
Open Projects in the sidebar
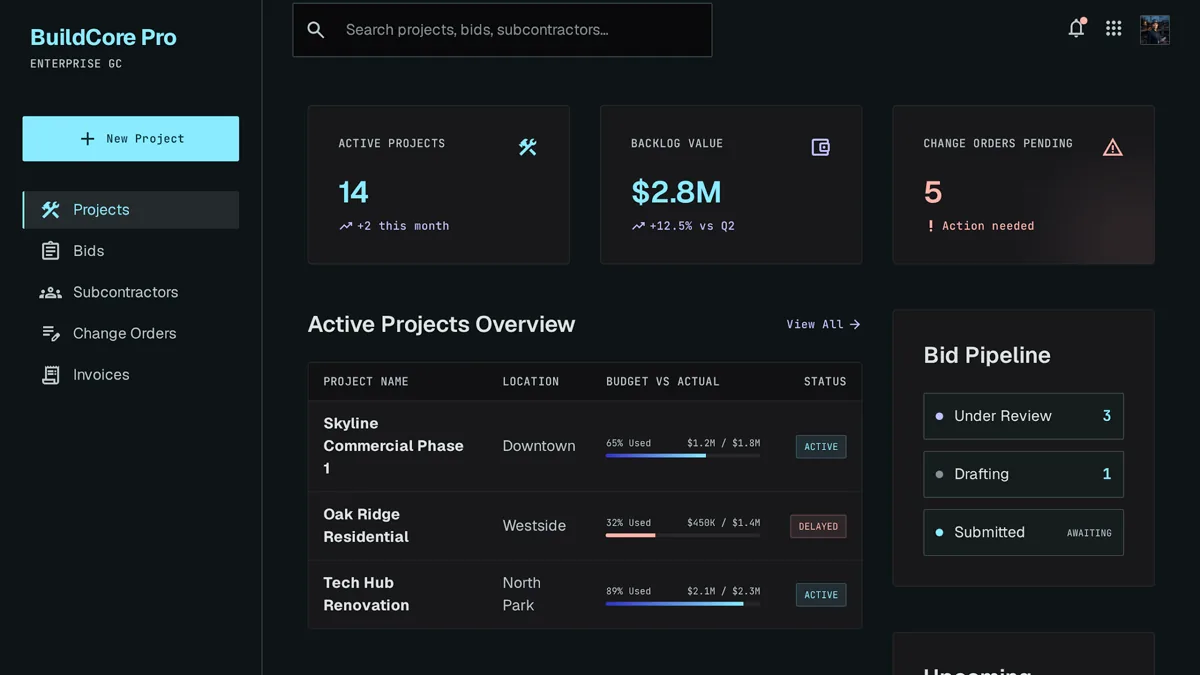pyautogui.click(x=131, y=210)
